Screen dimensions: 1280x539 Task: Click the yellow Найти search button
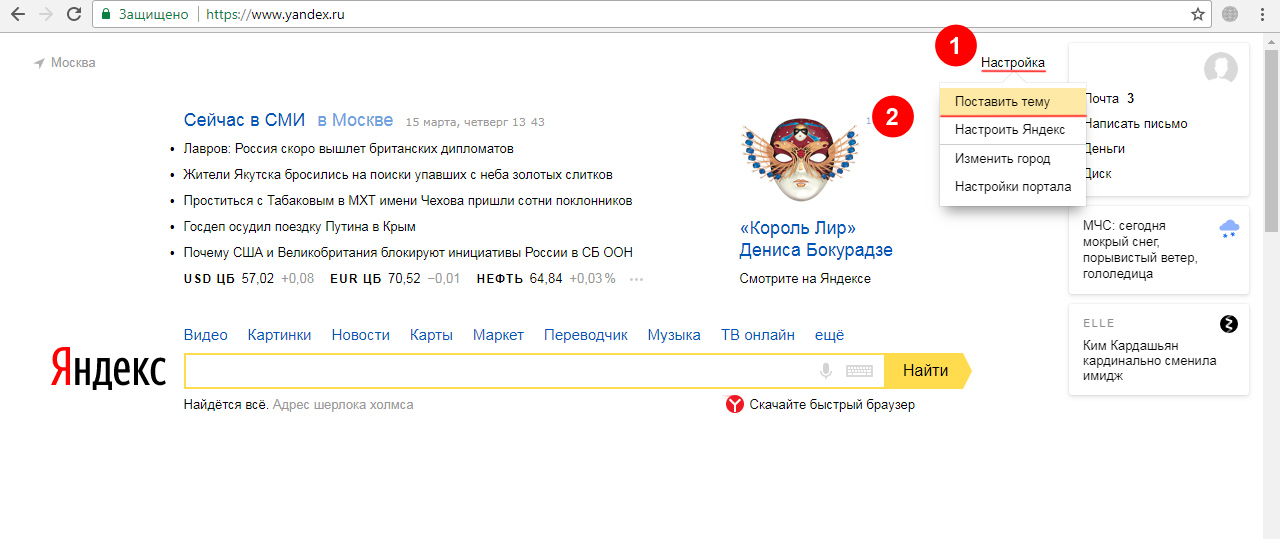pos(926,371)
